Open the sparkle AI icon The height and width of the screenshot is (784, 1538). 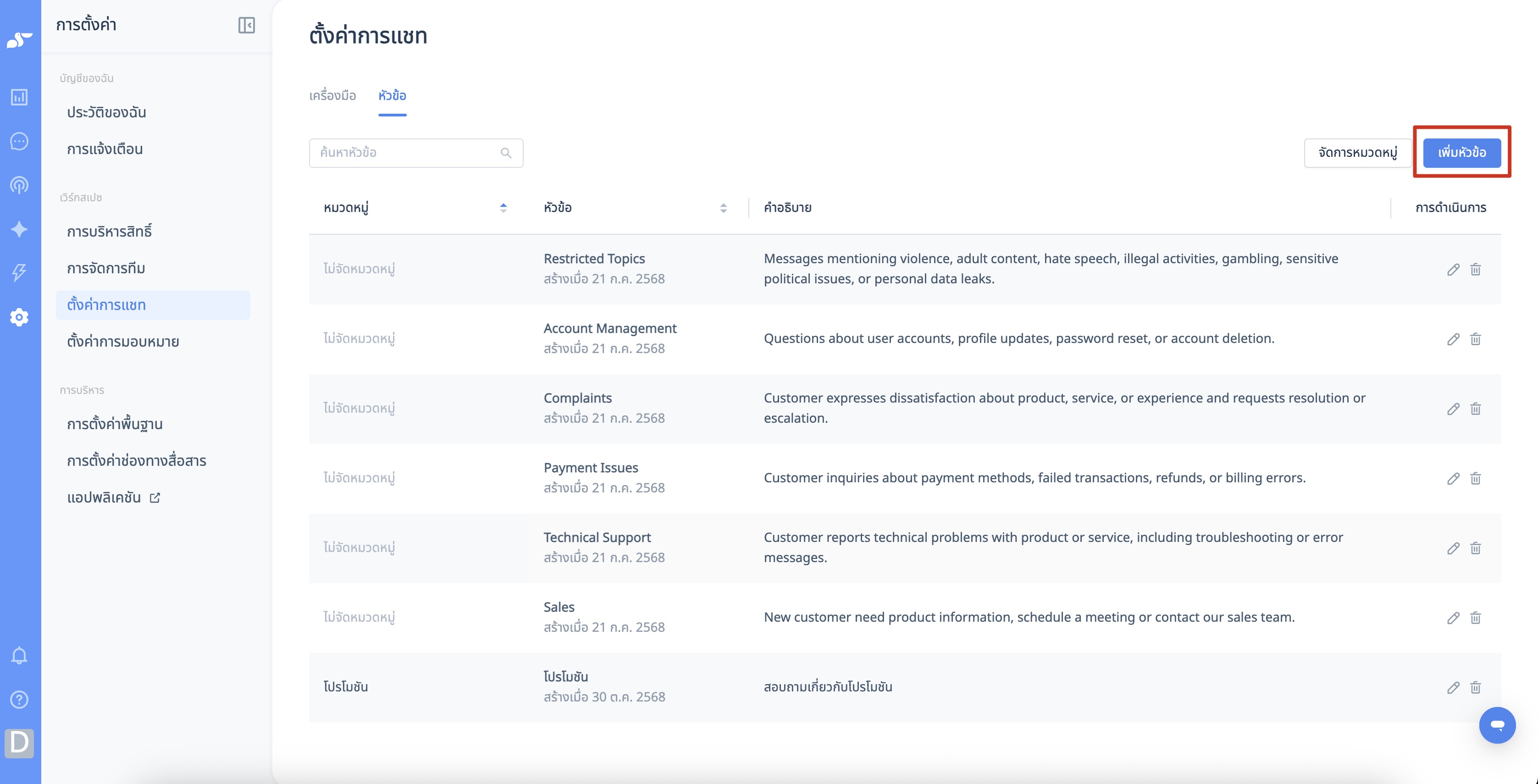tap(19, 229)
